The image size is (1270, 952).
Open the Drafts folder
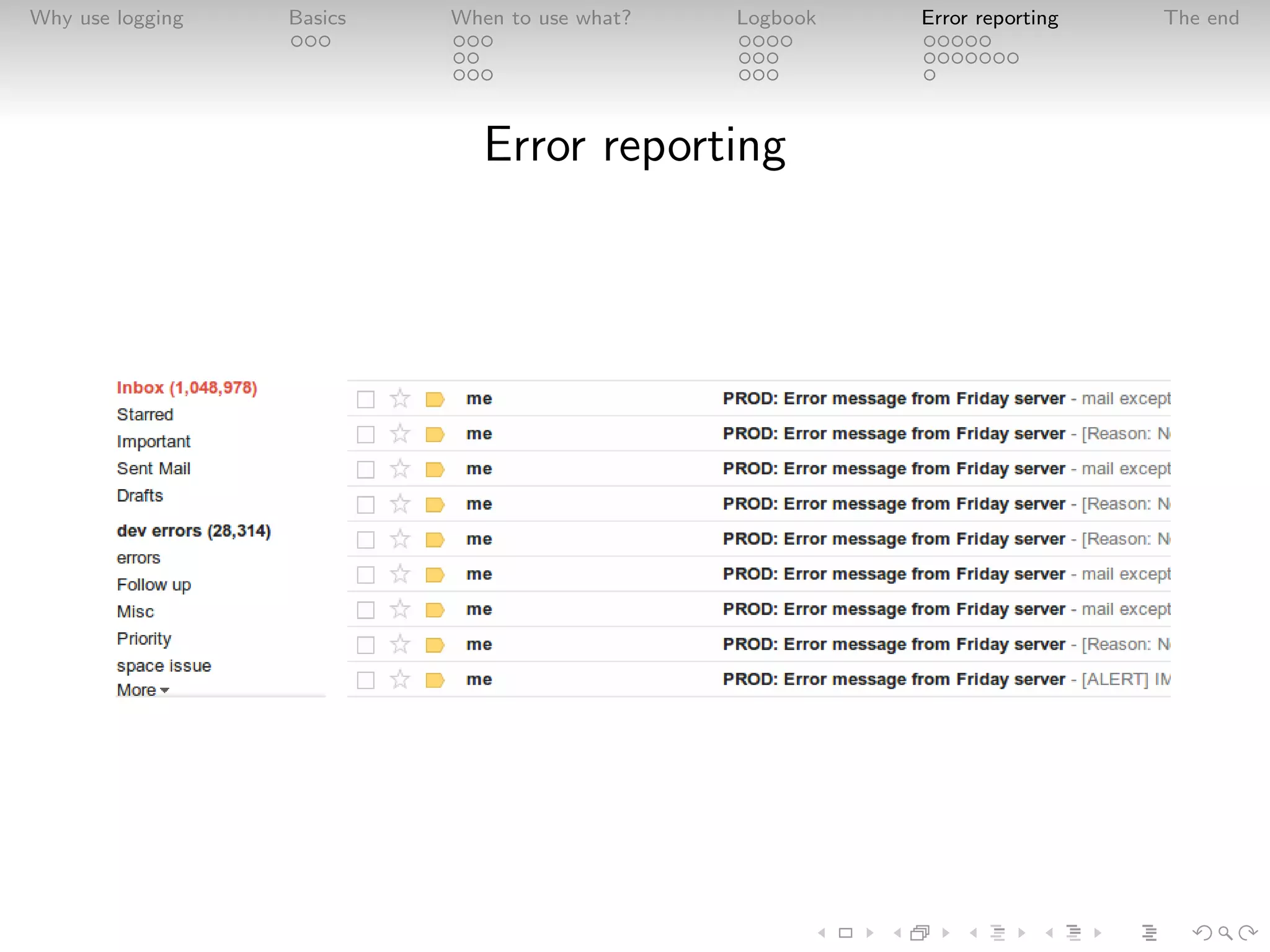click(x=140, y=496)
